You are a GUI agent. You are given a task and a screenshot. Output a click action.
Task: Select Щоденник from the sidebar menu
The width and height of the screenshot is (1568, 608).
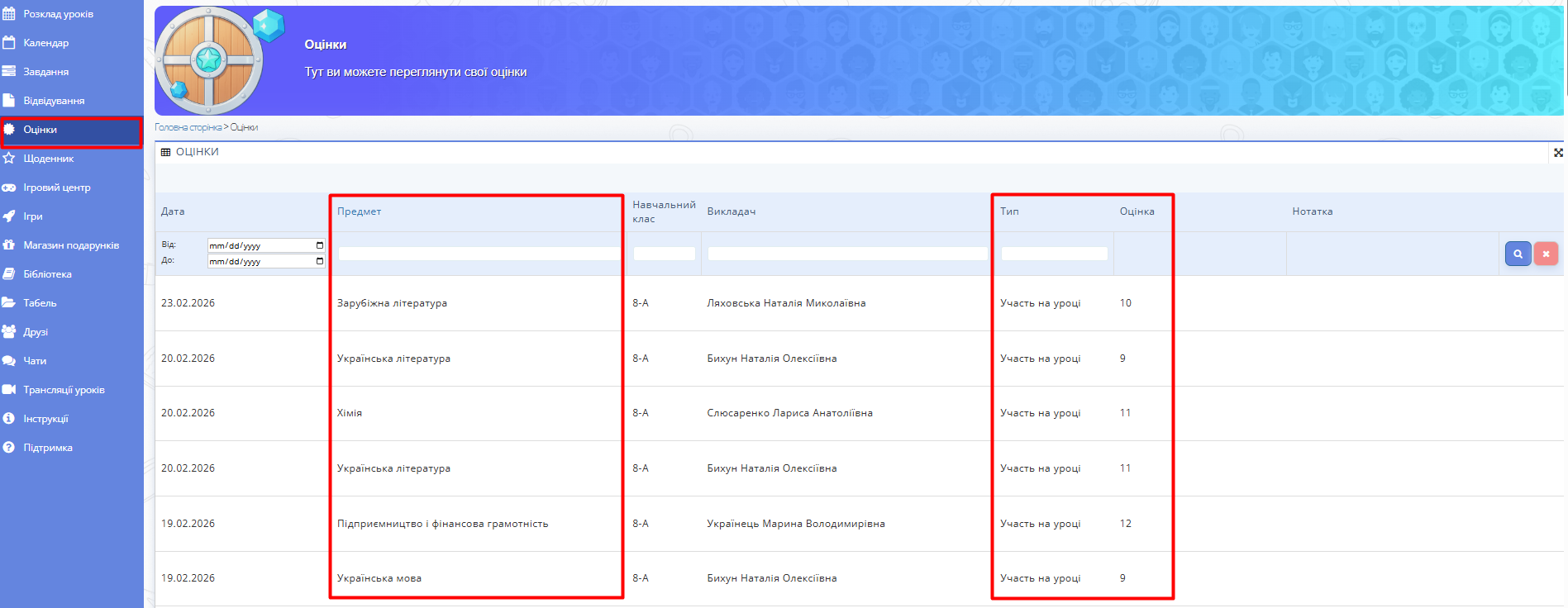48,159
